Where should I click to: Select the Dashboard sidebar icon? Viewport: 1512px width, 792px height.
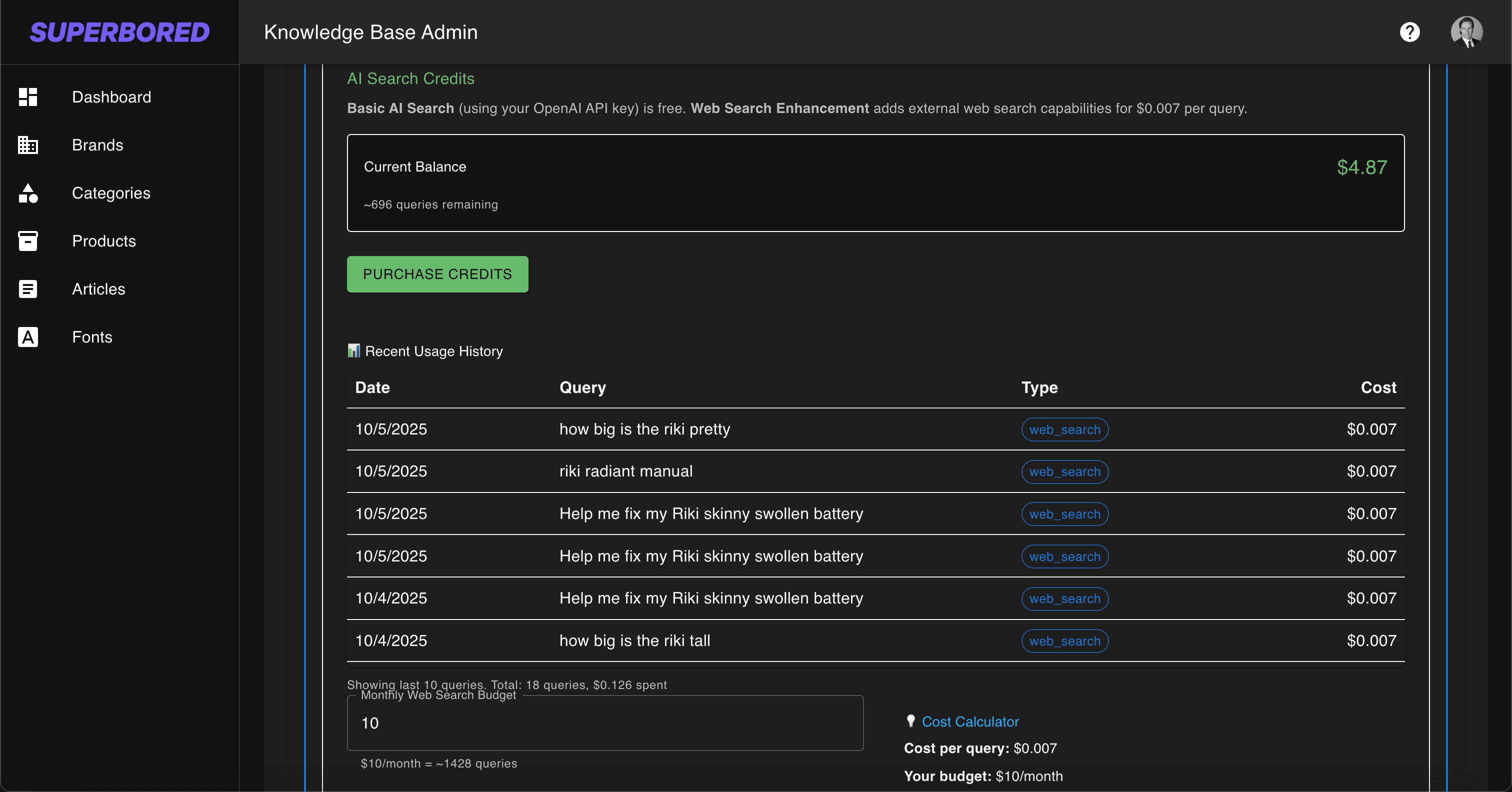point(27,97)
